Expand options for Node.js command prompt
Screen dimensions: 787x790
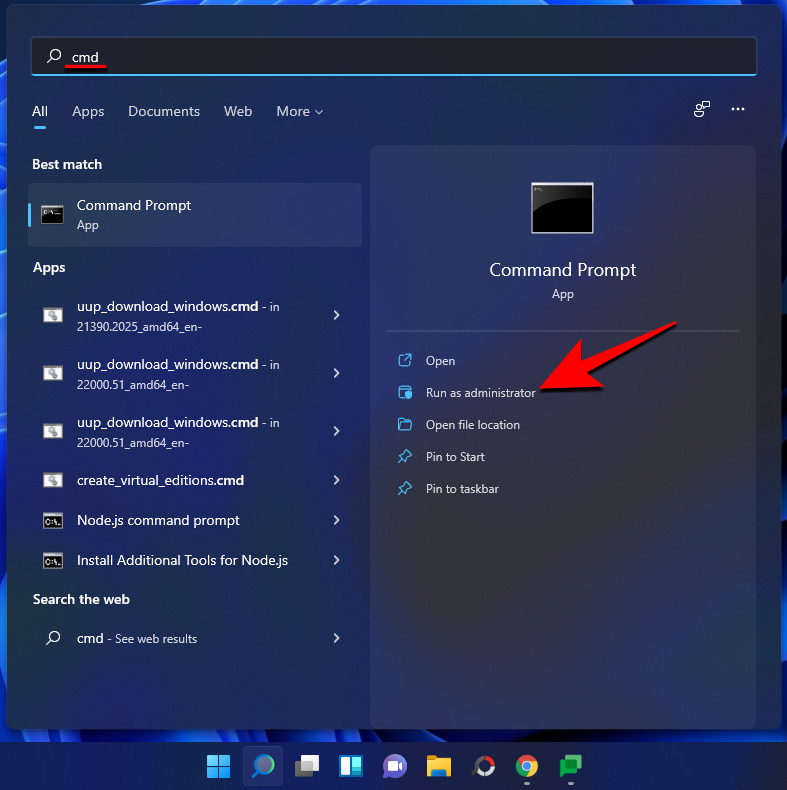[336, 520]
